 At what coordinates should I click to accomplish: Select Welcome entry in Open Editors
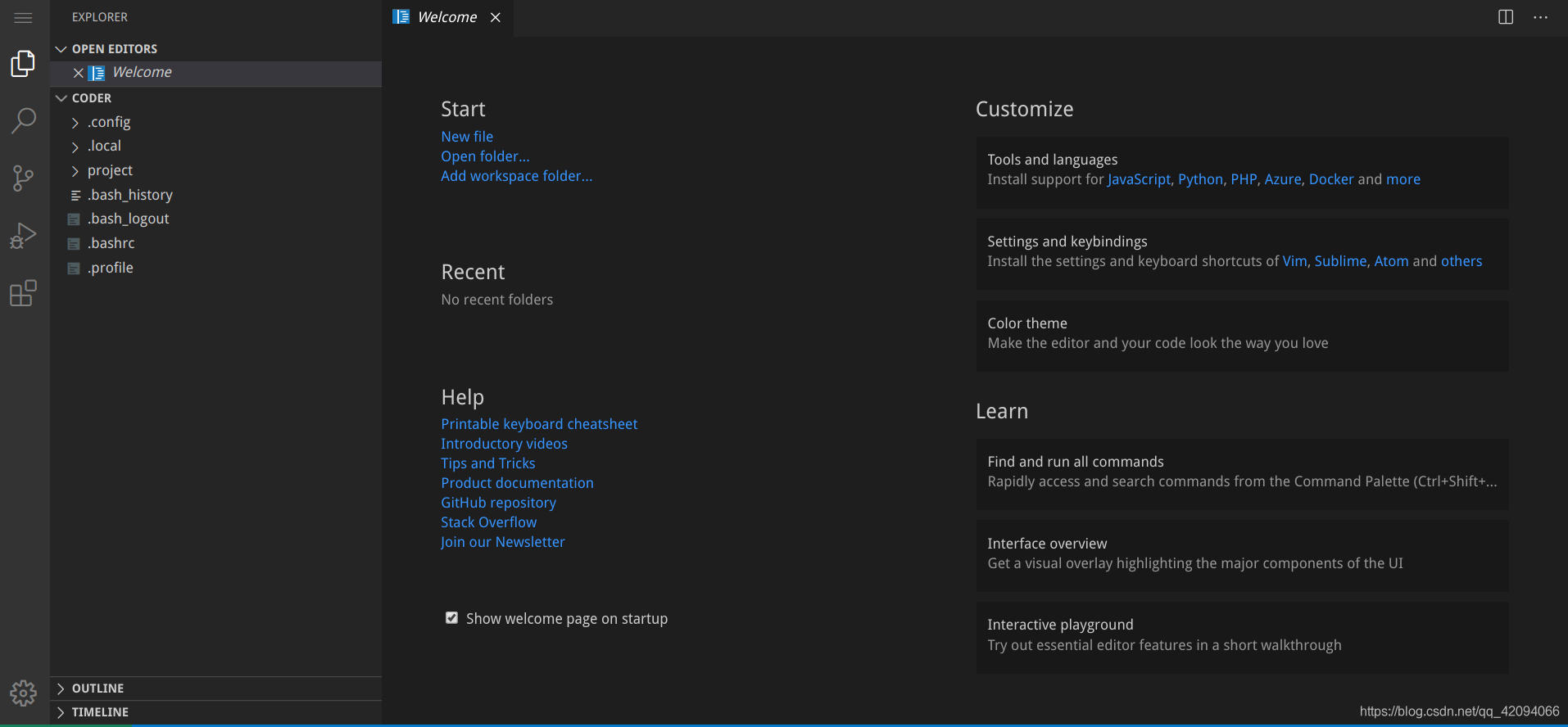point(216,73)
